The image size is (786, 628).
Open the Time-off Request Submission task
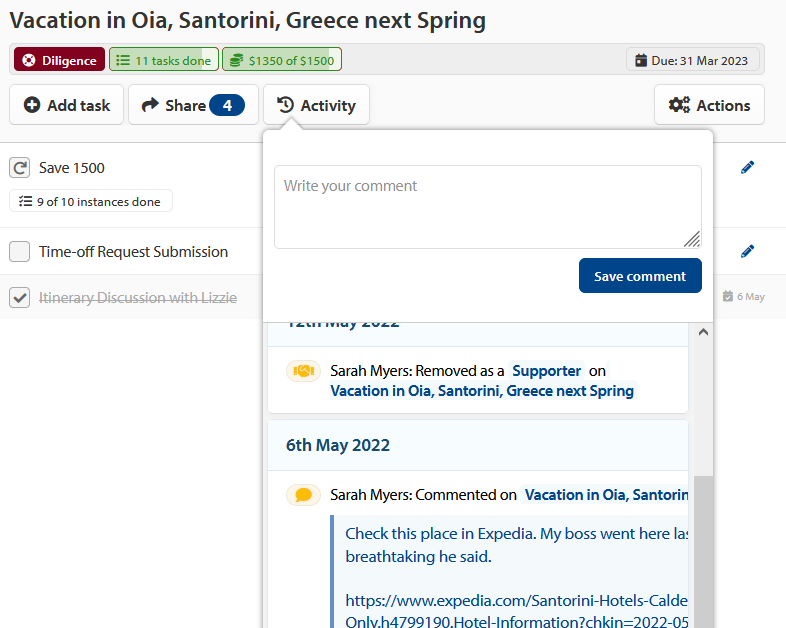(133, 252)
